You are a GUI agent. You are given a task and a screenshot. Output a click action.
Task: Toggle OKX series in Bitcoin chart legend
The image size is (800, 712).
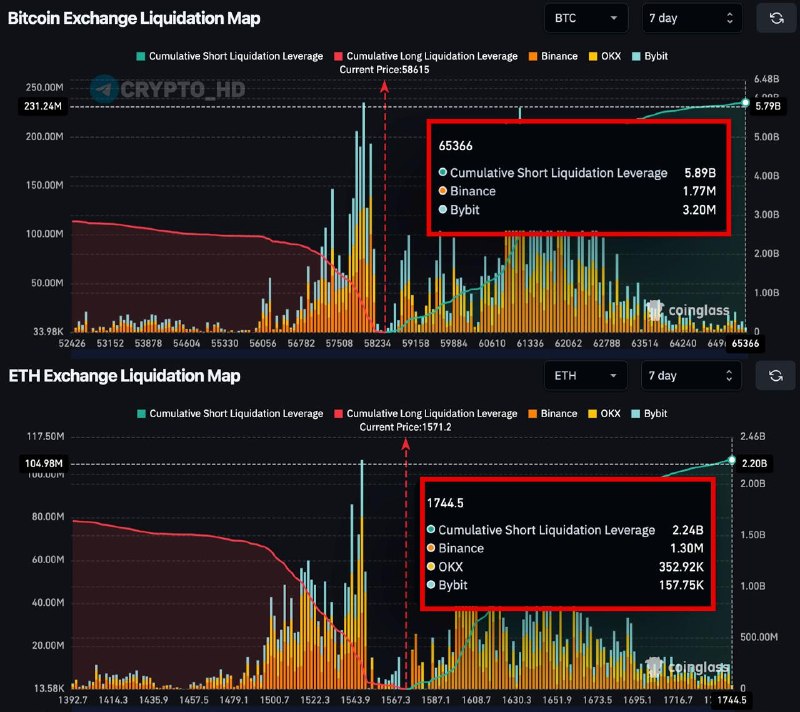coord(605,56)
